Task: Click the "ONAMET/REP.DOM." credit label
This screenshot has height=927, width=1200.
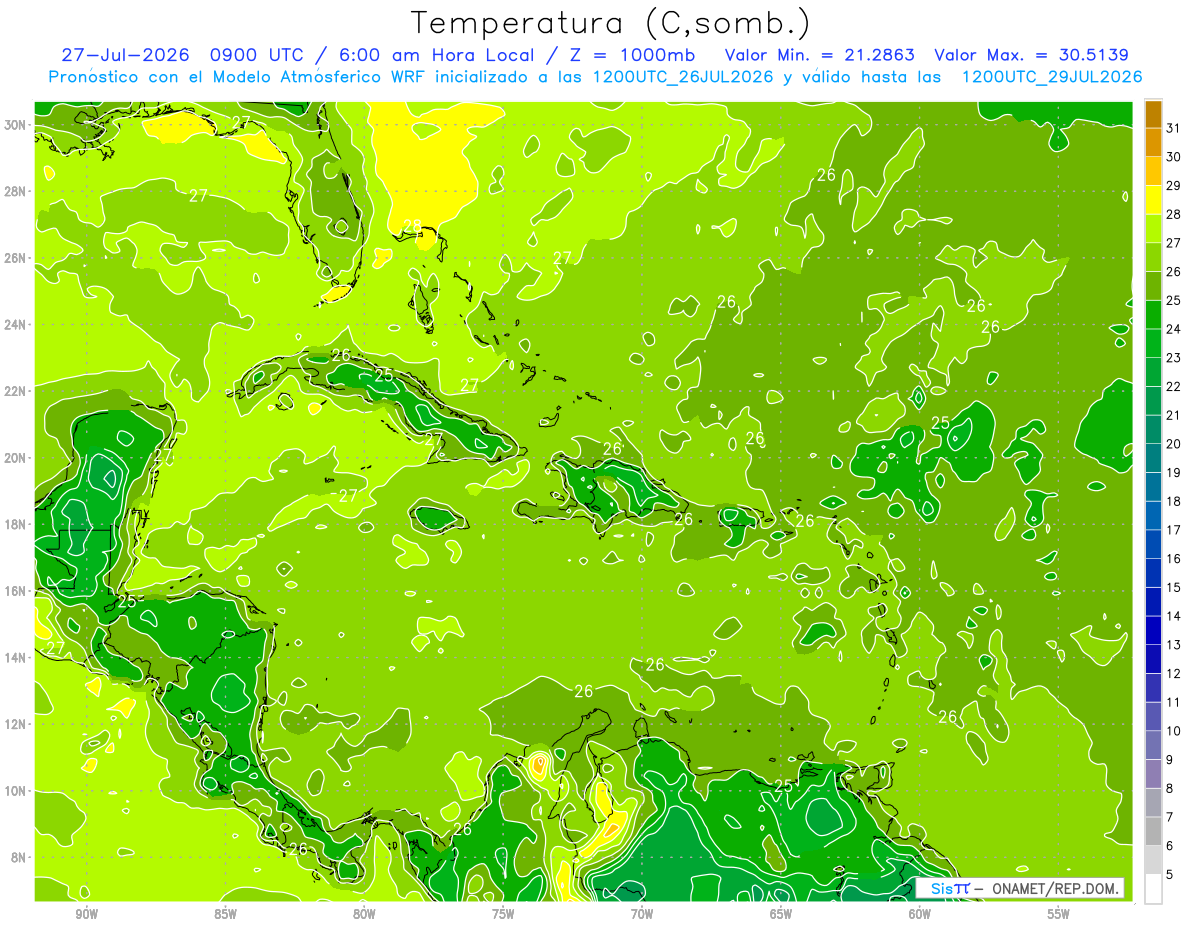Action: [1056, 888]
